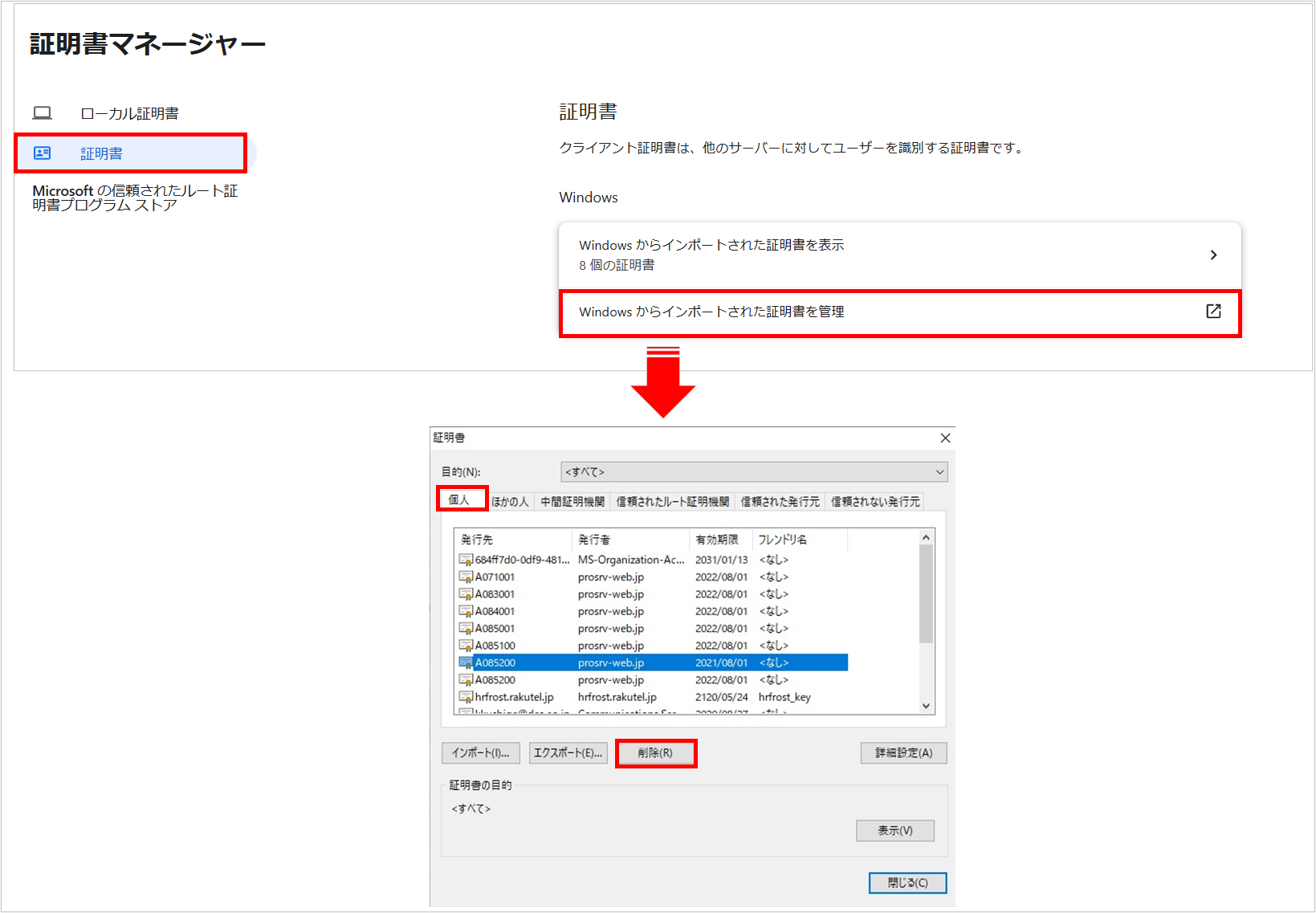This screenshot has height=913, width=1316.
Task: Click the certificate icon of 684ff7d0-0df9-481...
Action: pyautogui.click(x=466, y=560)
